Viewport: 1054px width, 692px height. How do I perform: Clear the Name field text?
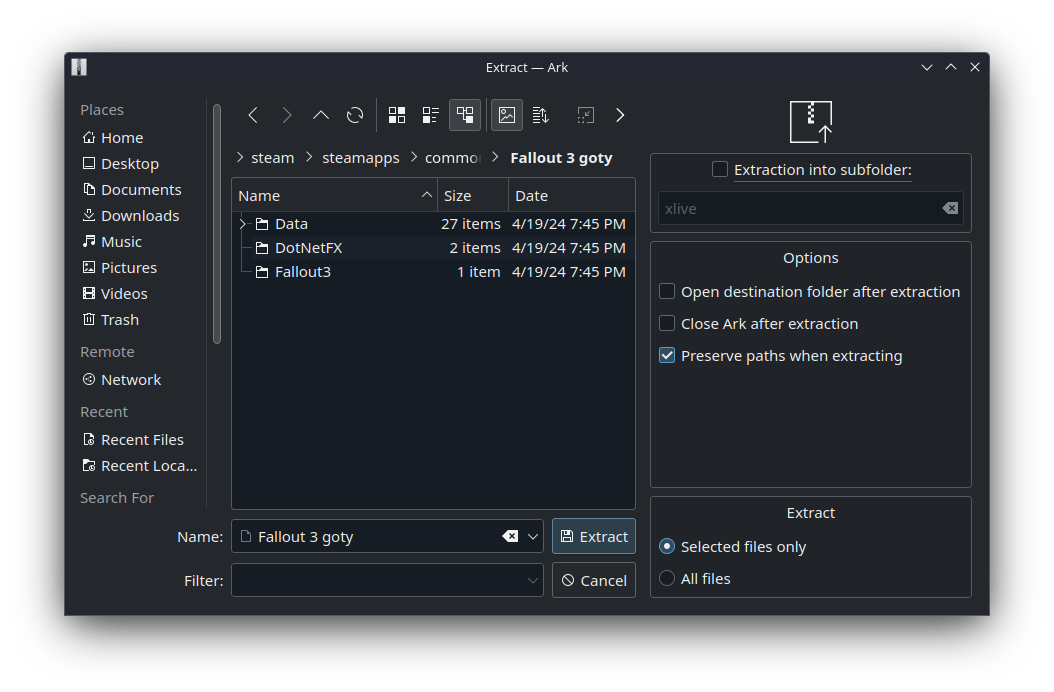click(x=510, y=536)
